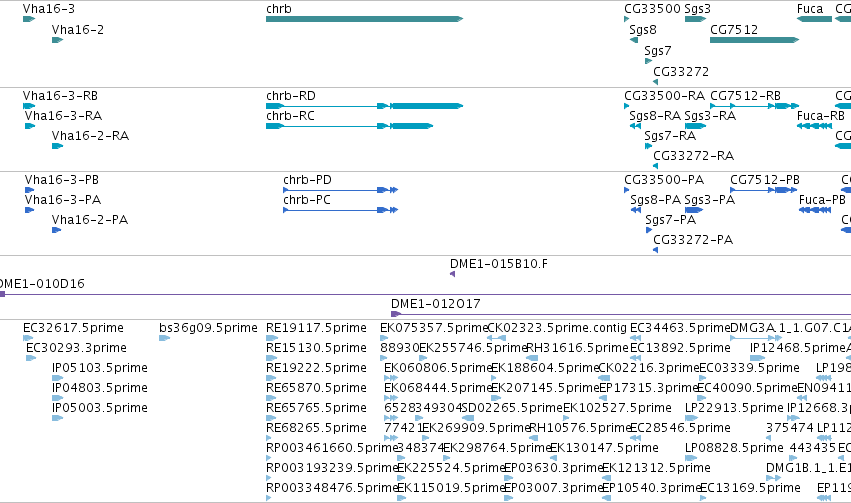The image size is (851, 503).
Task: Select the Fuca gene arrow
Action: coord(814,19)
